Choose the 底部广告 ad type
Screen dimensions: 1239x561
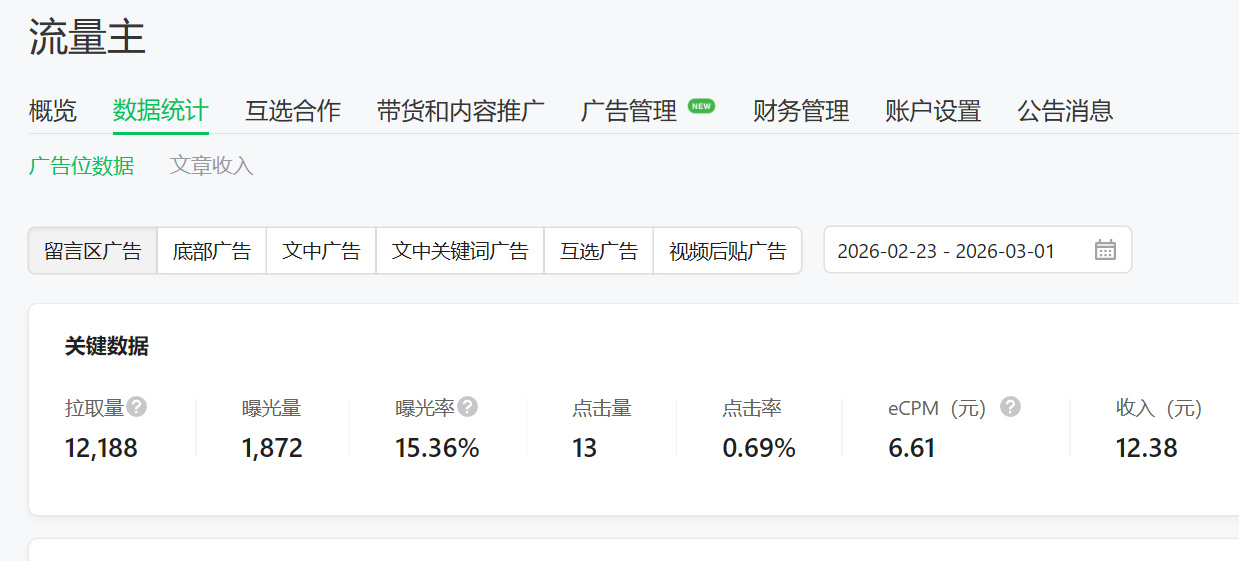[x=212, y=250]
